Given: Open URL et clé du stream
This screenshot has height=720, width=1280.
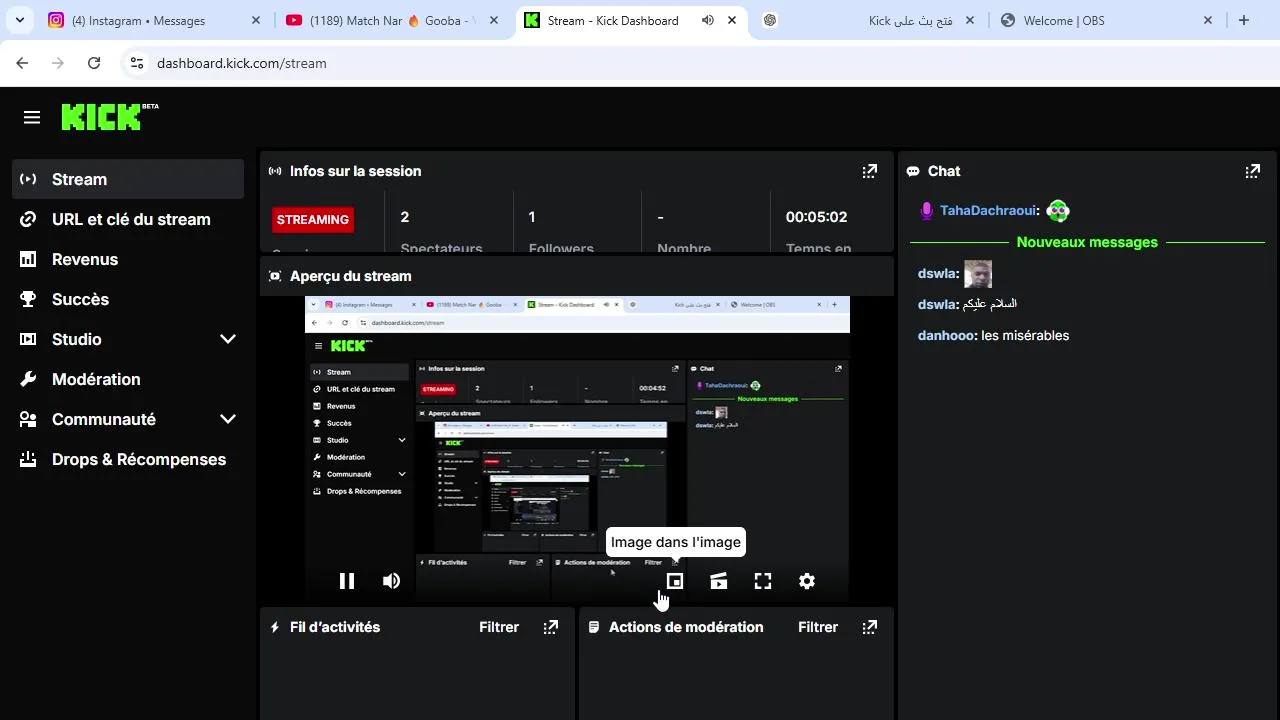Looking at the screenshot, I should coord(128,219).
